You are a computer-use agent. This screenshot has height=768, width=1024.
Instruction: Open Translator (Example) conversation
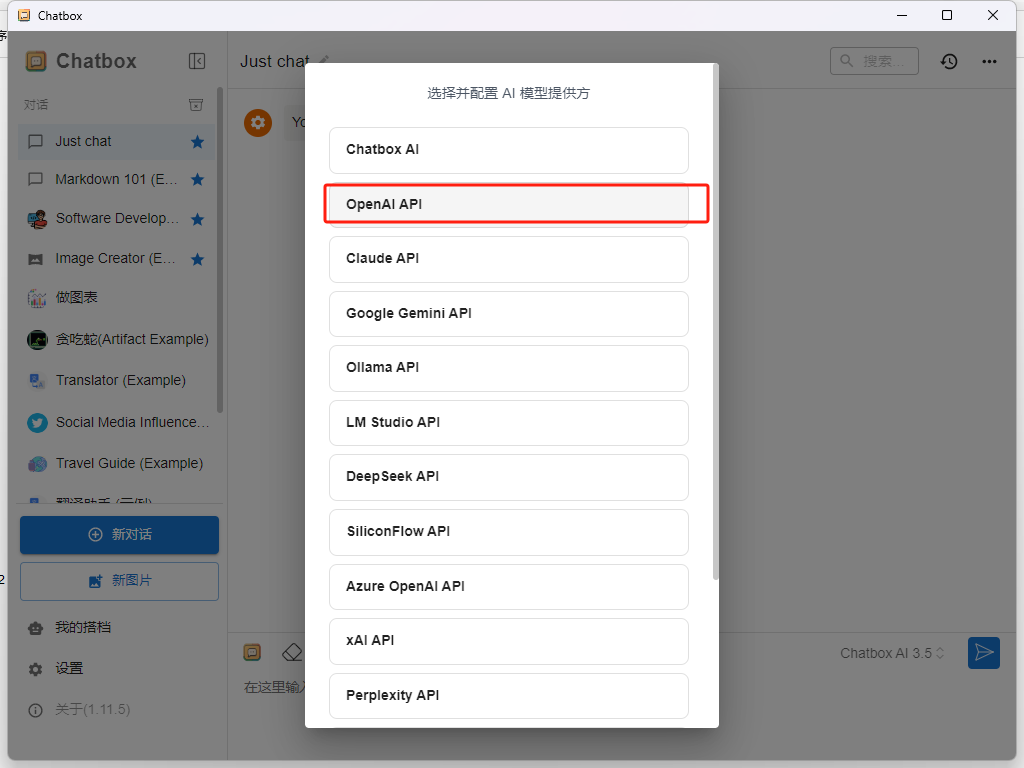pos(121,380)
